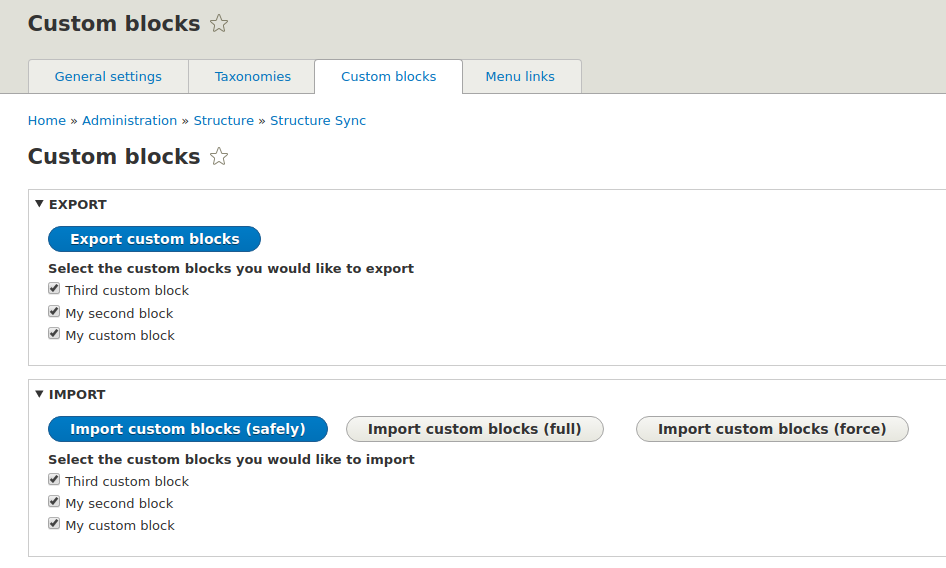Toggle My custom block under Import

point(54,524)
